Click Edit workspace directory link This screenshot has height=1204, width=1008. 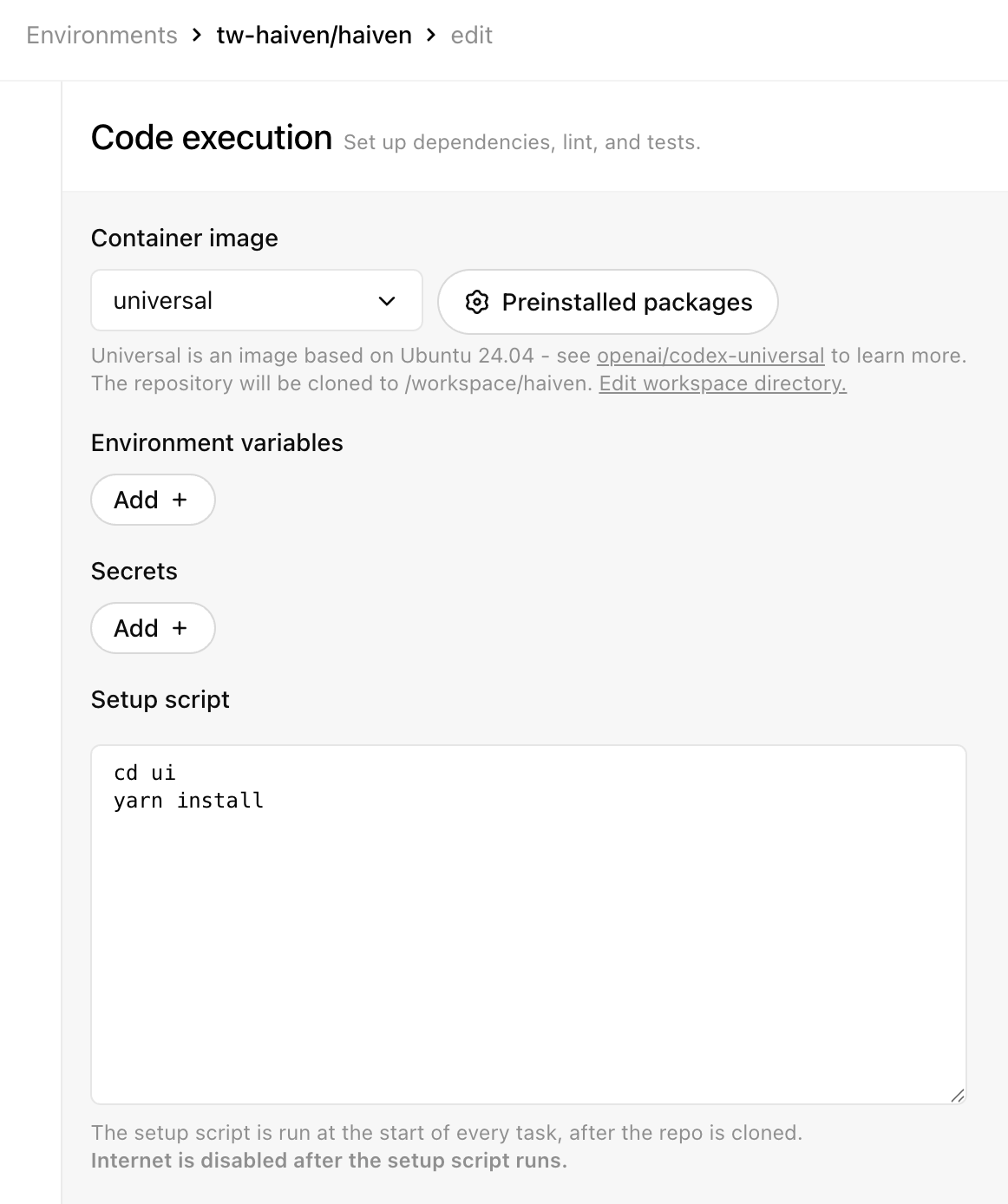click(x=722, y=383)
